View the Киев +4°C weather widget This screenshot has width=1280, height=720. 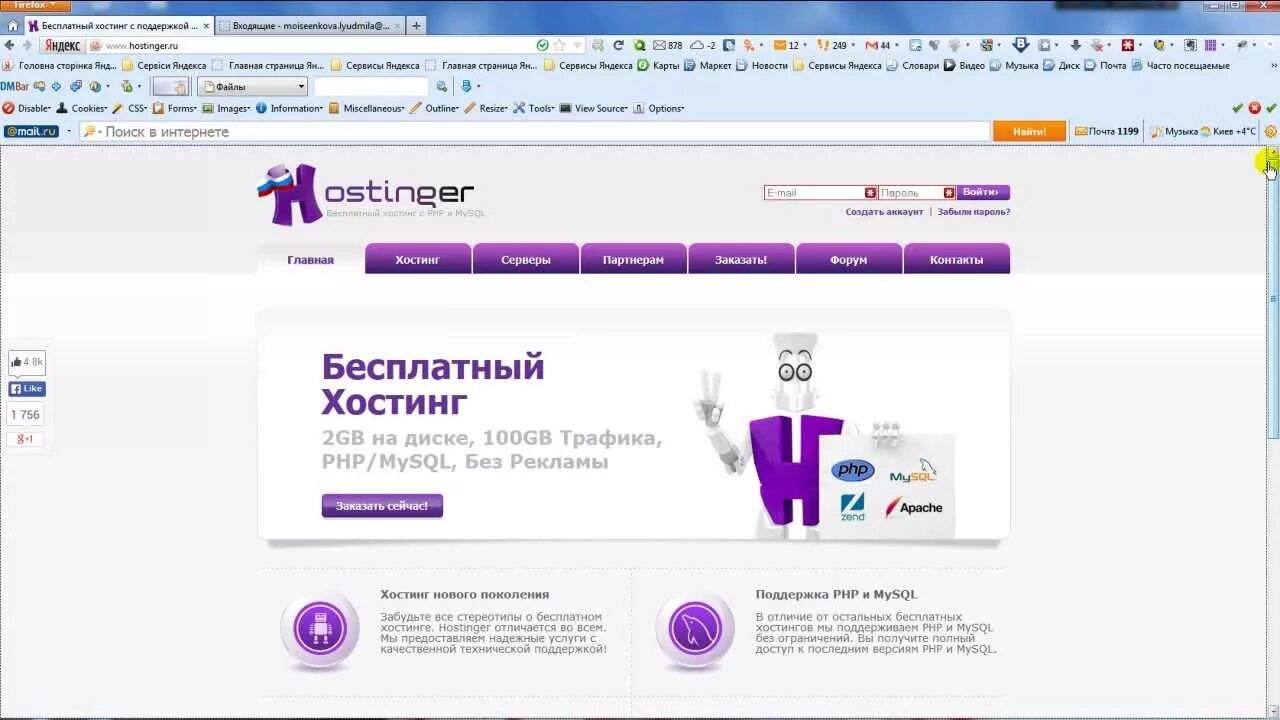click(x=1228, y=131)
